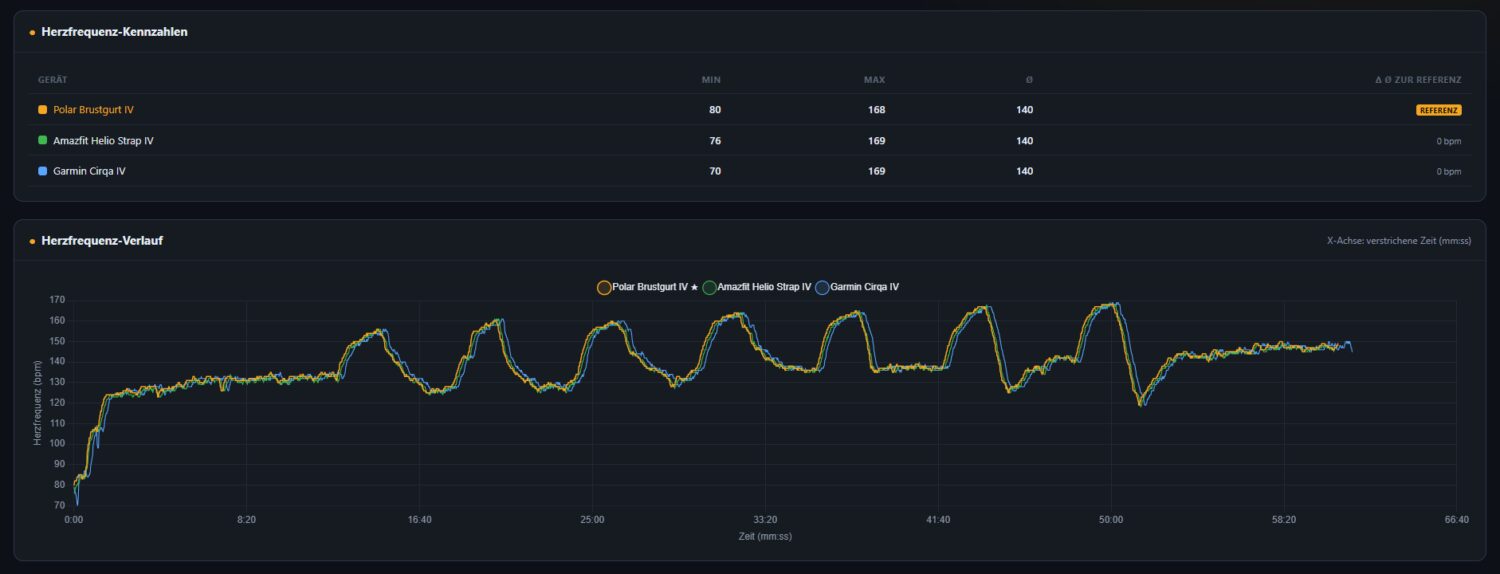Click the 25:00 tick on time axis
The width and height of the screenshot is (1500, 574).
592,520
